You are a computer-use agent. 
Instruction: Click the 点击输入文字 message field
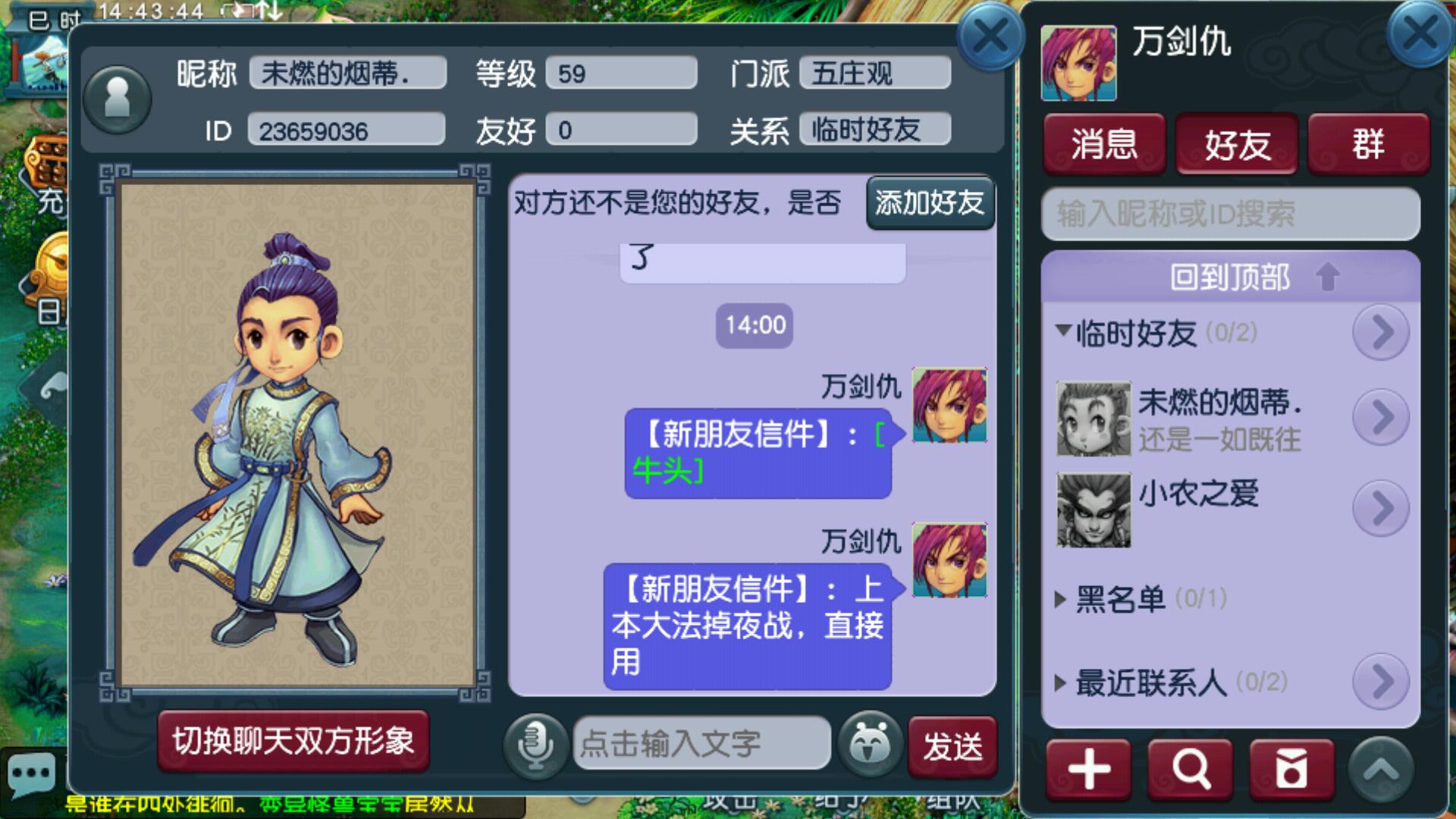(x=701, y=744)
